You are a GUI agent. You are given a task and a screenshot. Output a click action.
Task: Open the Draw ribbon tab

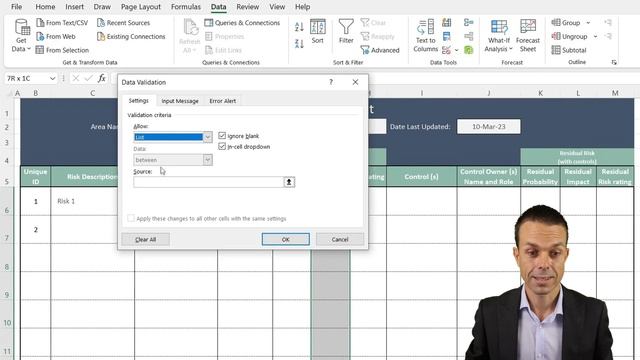point(102,7)
